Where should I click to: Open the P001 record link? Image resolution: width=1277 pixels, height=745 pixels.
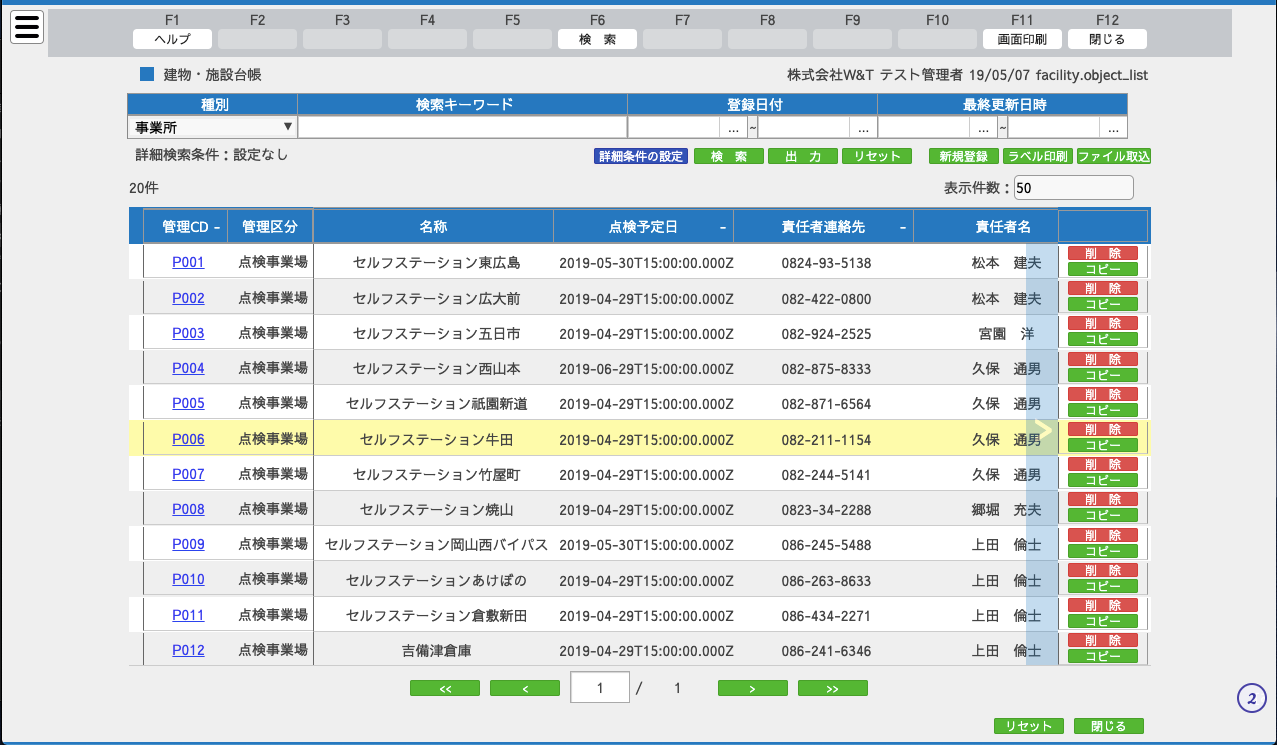coord(188,263)
